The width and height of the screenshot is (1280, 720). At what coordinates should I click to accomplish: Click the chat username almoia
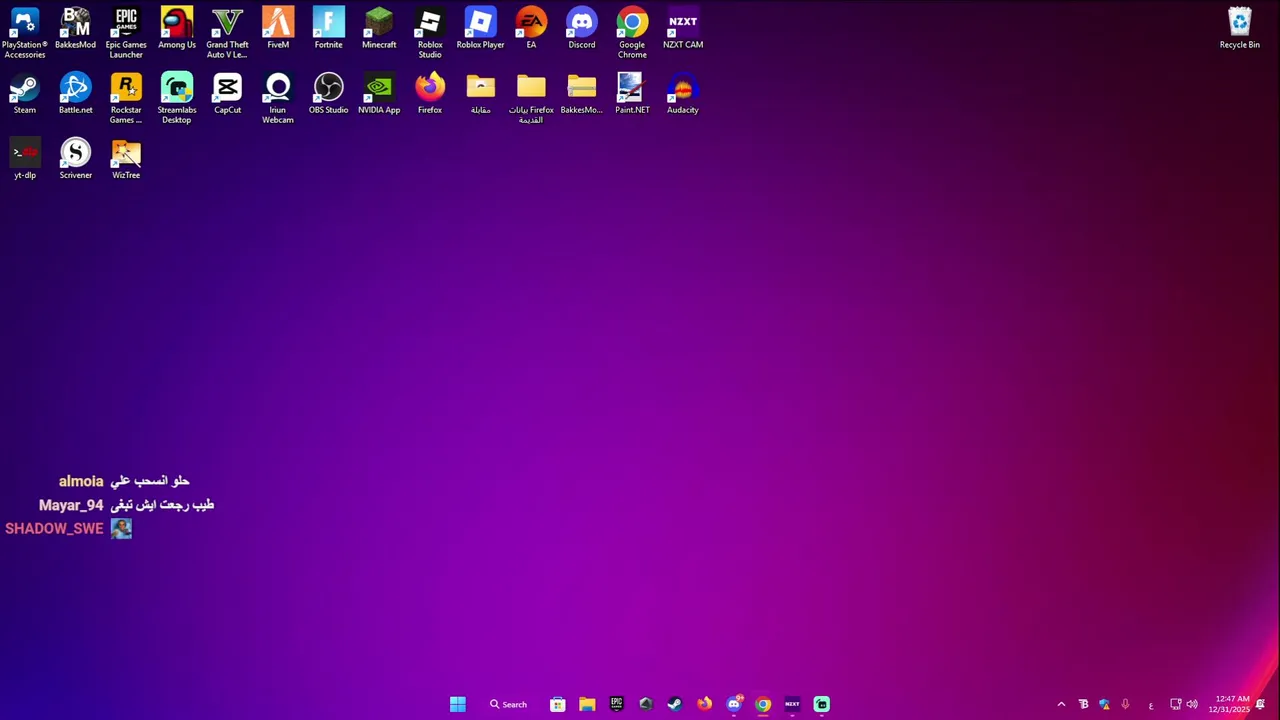click(81, 481)
